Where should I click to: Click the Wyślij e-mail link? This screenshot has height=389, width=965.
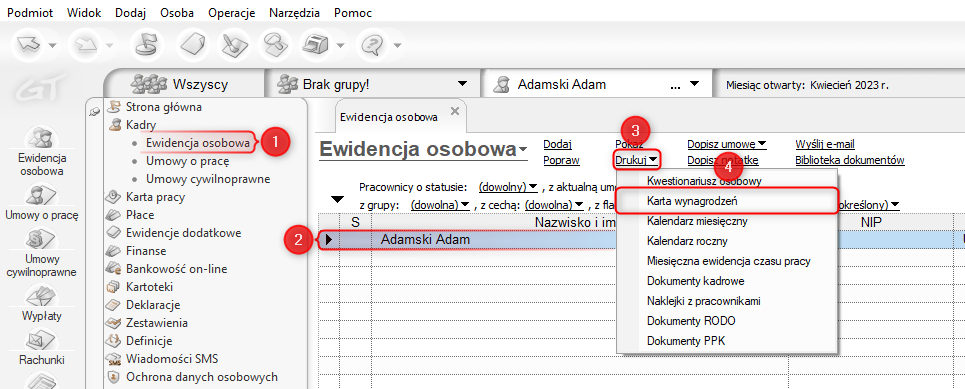click(825, 144)
